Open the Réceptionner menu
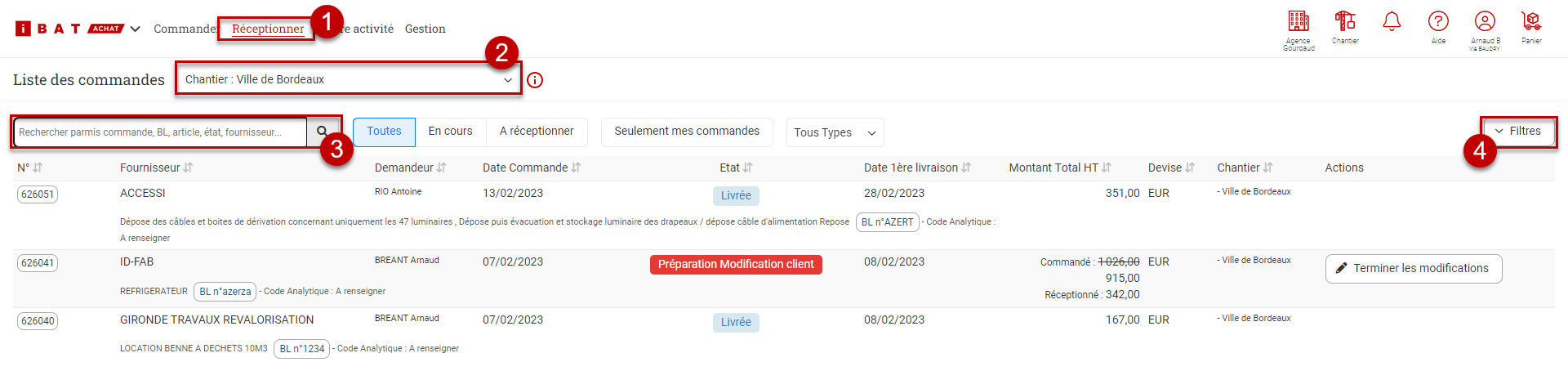Image resolution: width=1568 pixels, height=371 pixels. [267, 29]
